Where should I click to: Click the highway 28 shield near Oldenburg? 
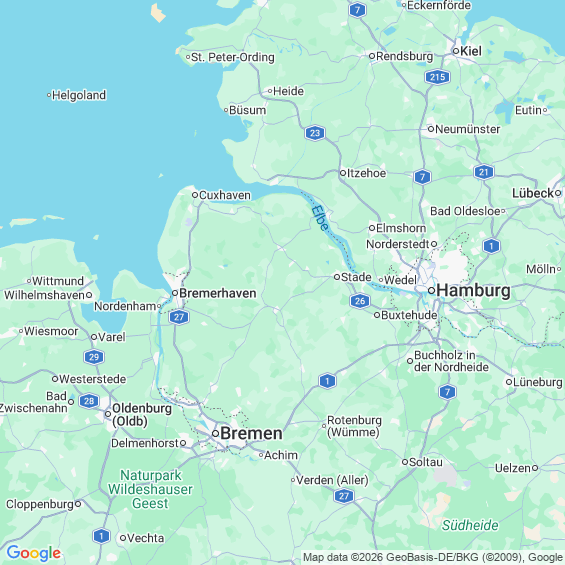89,401
